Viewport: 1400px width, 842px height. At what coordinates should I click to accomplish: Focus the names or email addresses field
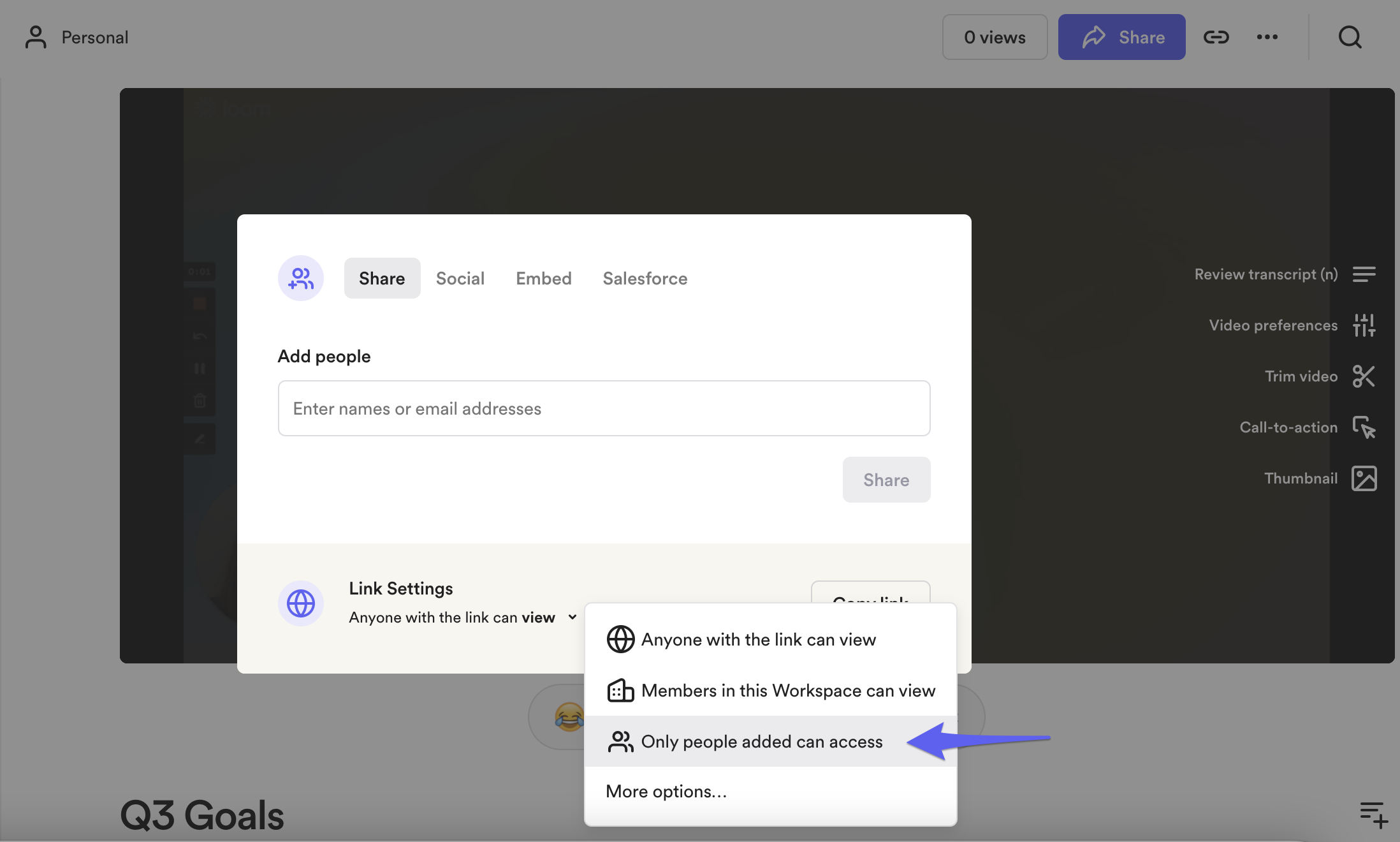click(604, 408)
